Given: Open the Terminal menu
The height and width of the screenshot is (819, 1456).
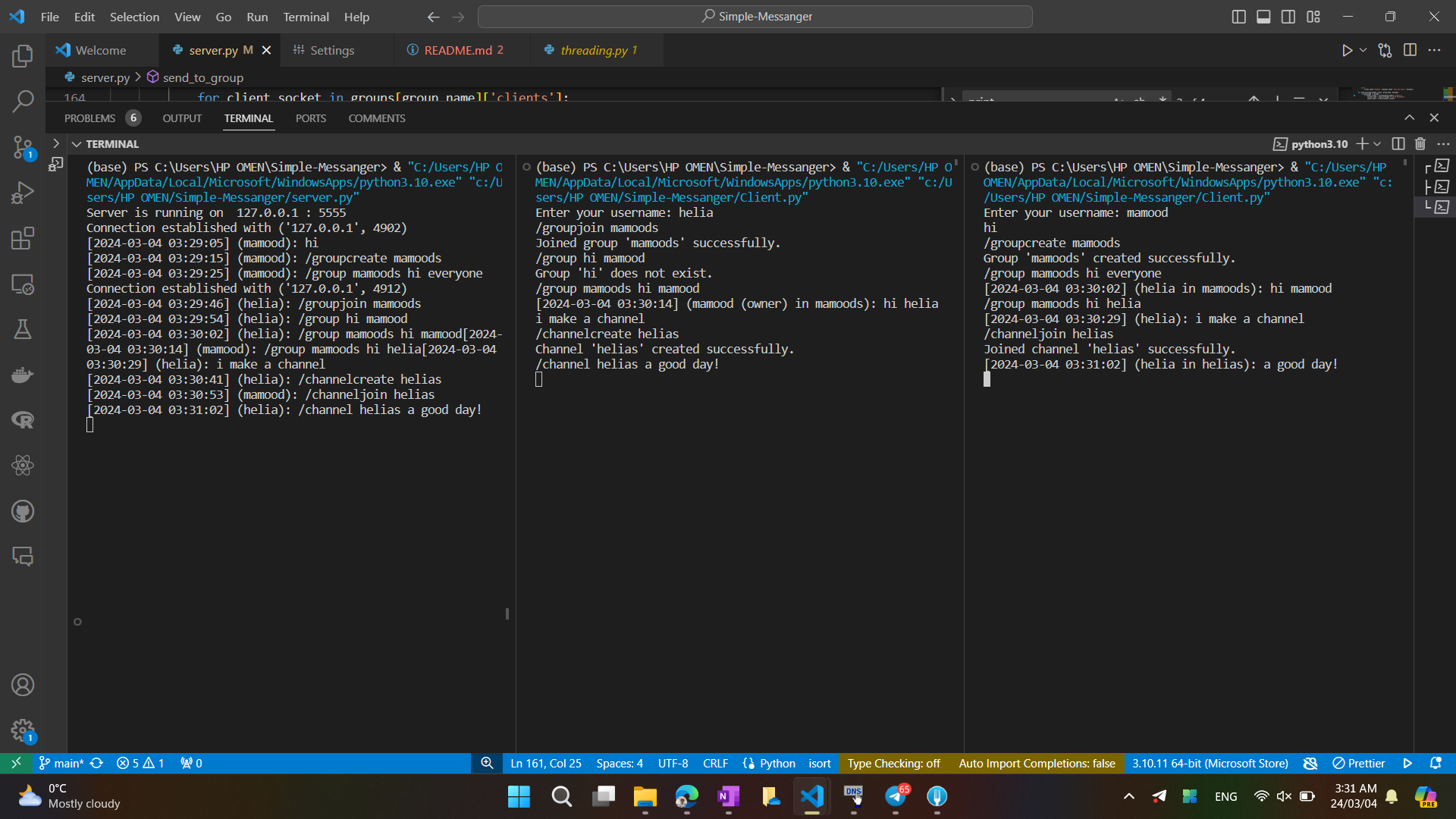Looking at the screenshot, I should (306, 17).
